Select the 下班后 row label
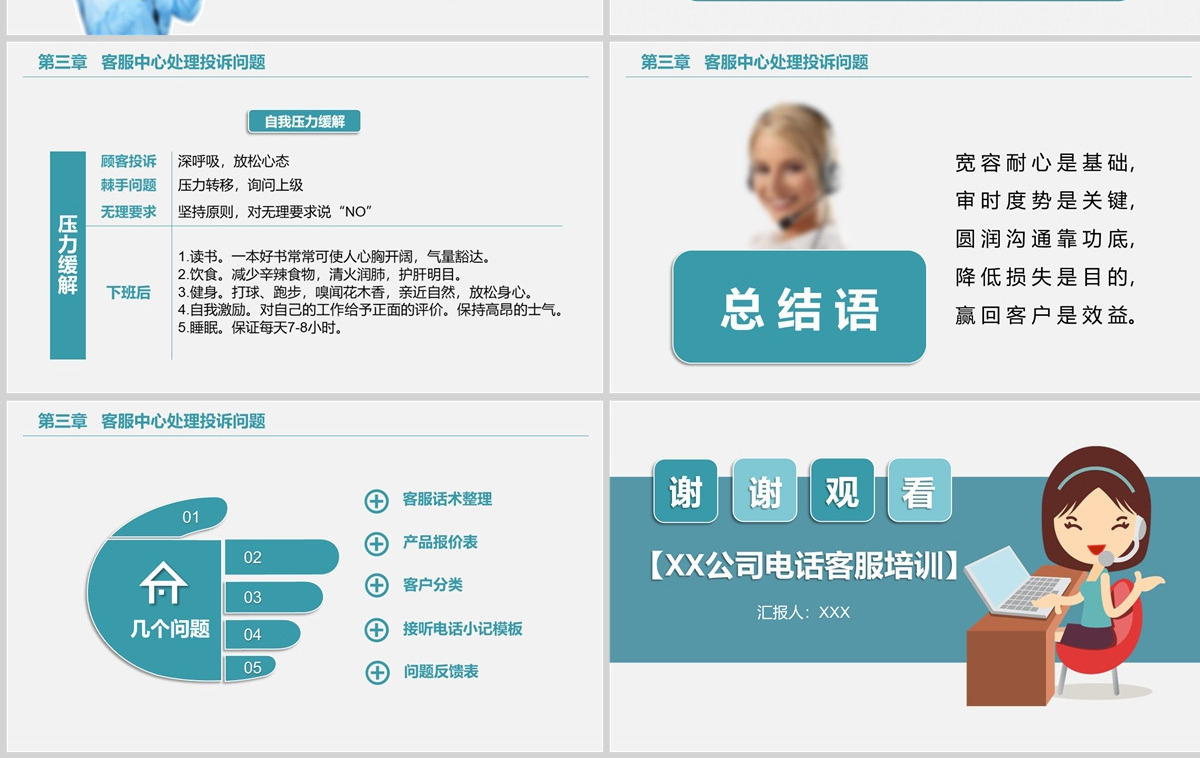Viewport: 1200px width, 758px height. [129, 293]
